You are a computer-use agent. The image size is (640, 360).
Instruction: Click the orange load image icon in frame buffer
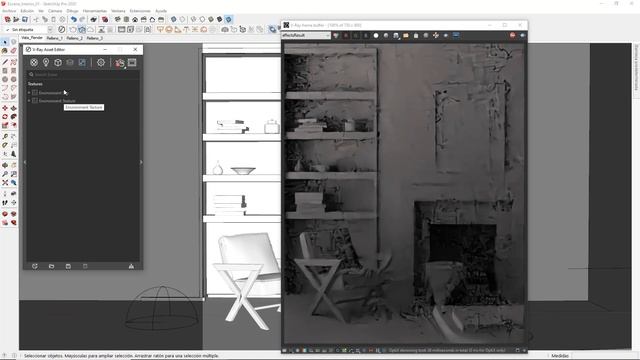(x=406, y=36)
